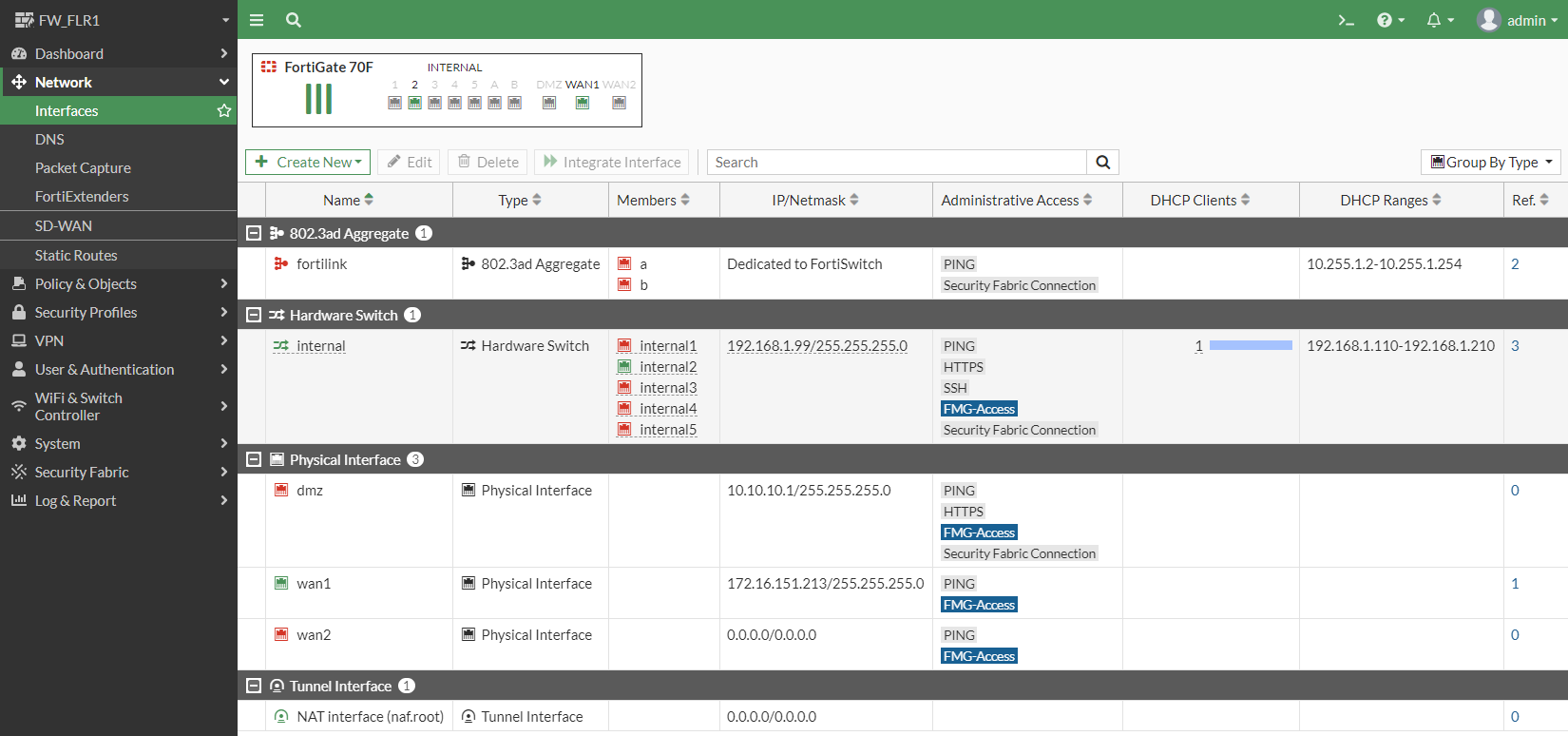Open the CLI console icon
The height and width of the screenshot is (736, 1568).
(1346, 20)
